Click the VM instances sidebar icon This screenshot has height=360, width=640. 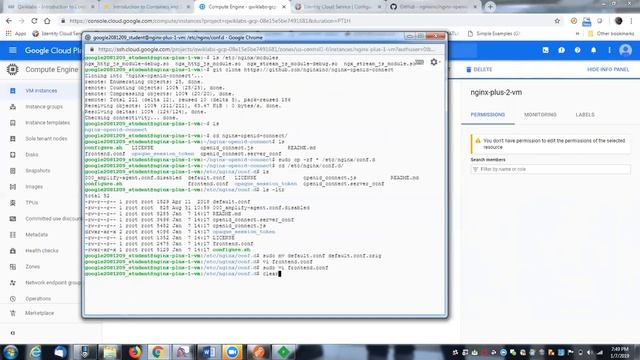[x=13, y=91]
